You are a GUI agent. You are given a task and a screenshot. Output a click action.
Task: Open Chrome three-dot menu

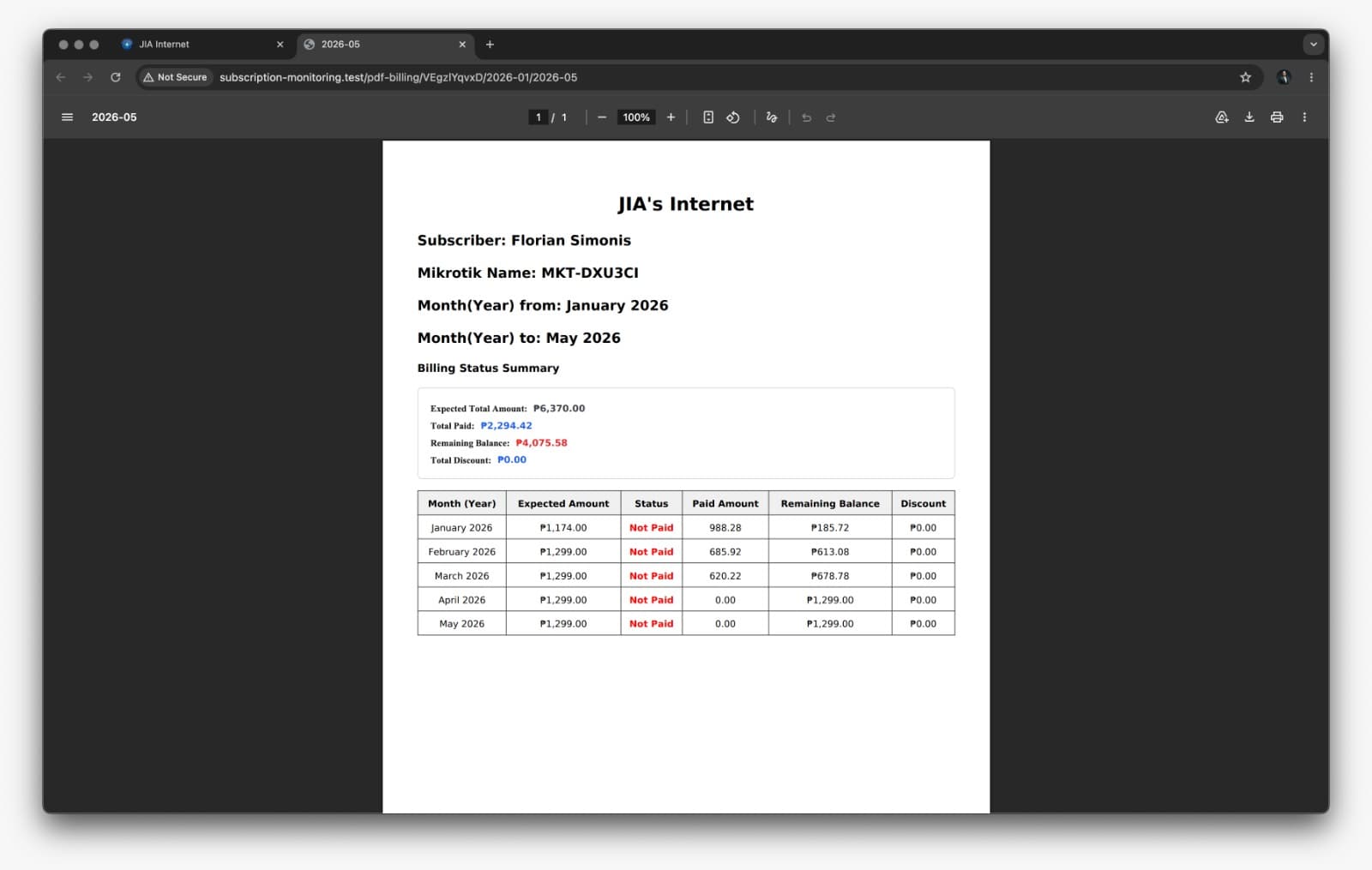click(x=1311, y=77)
